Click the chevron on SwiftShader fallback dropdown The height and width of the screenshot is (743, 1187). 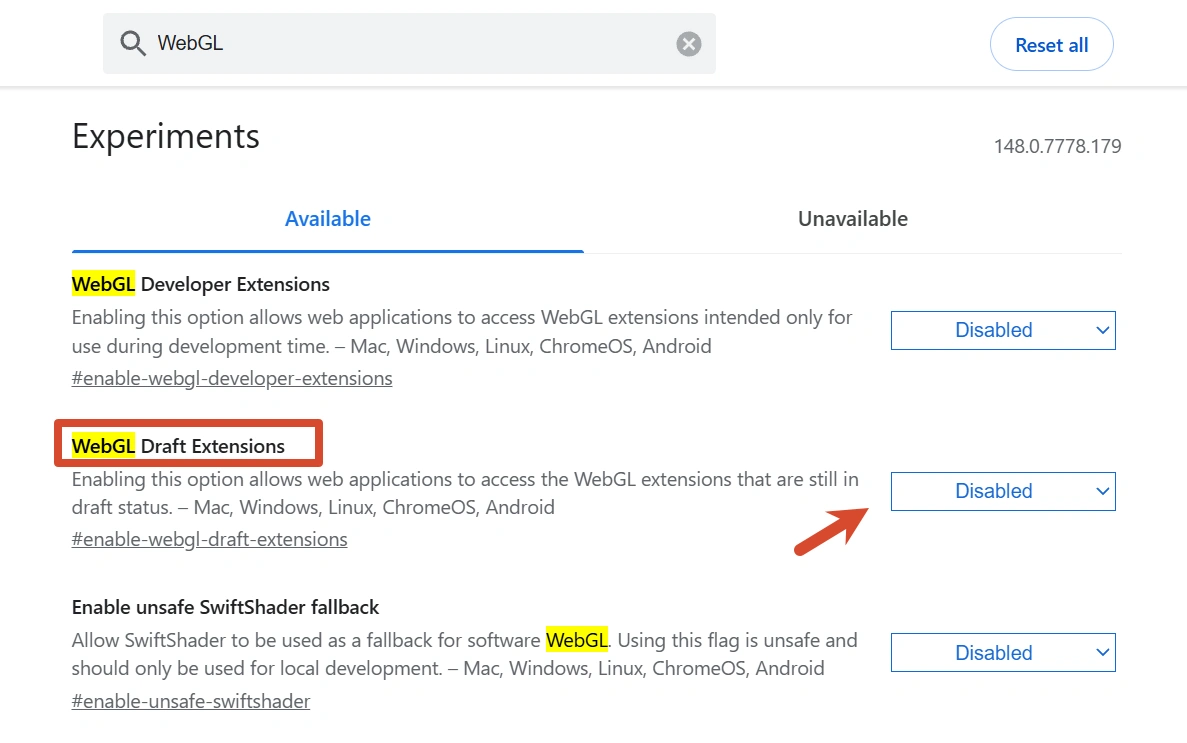pyautogui.click(x=1102, y=653)
